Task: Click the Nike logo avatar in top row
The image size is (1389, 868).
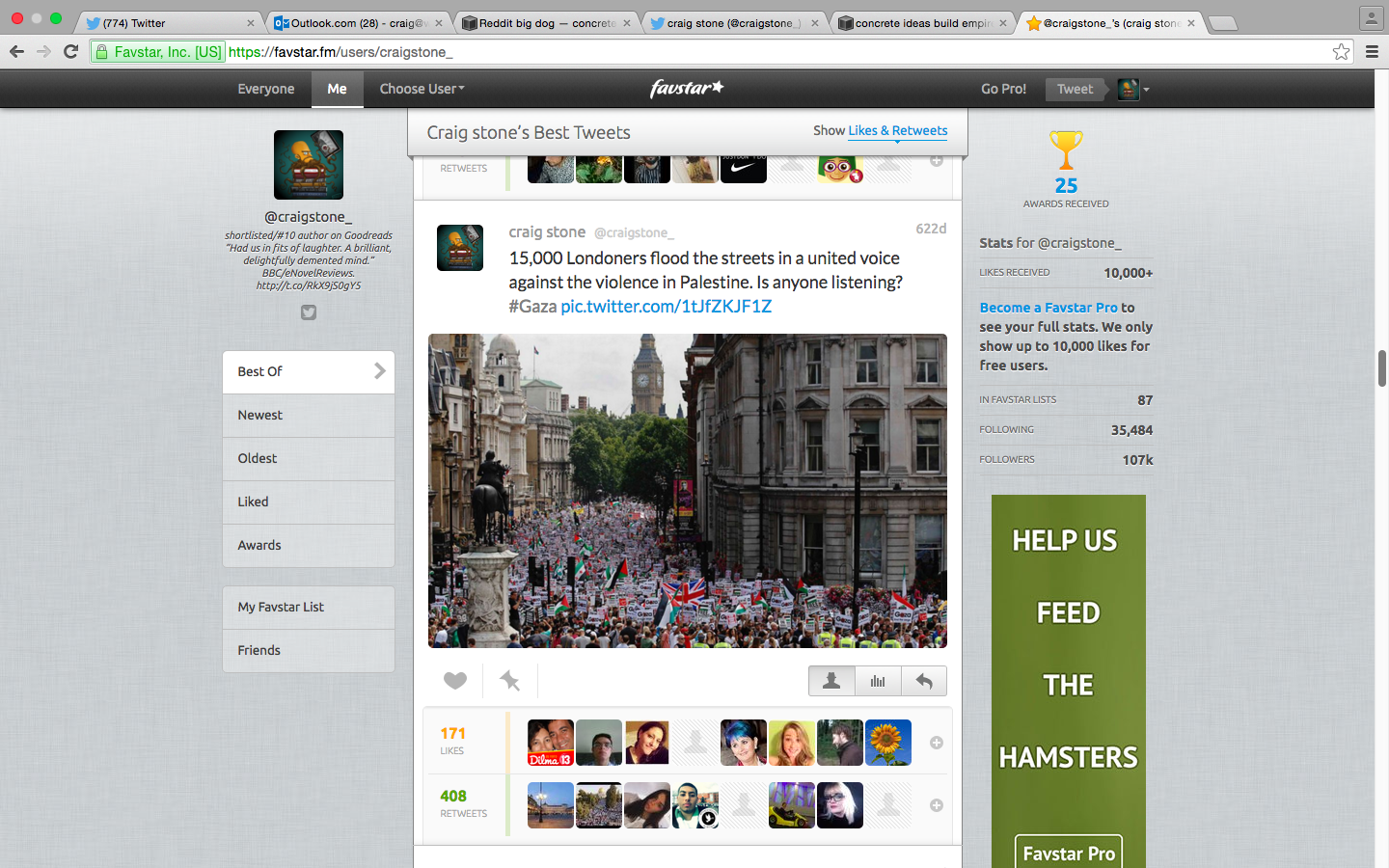Action: coord(744,169)
